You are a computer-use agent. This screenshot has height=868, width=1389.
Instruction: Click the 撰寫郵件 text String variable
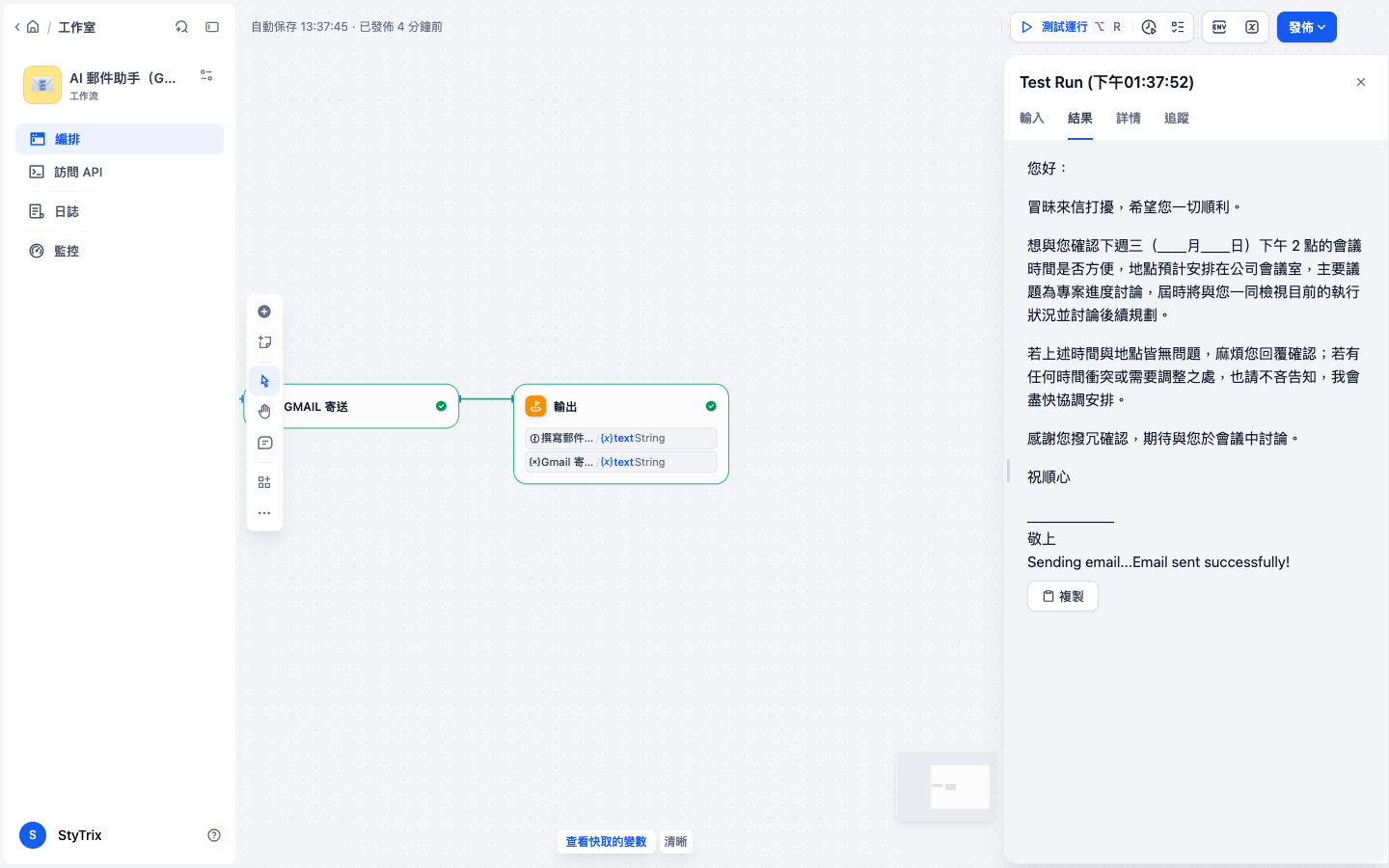(621, 438)
